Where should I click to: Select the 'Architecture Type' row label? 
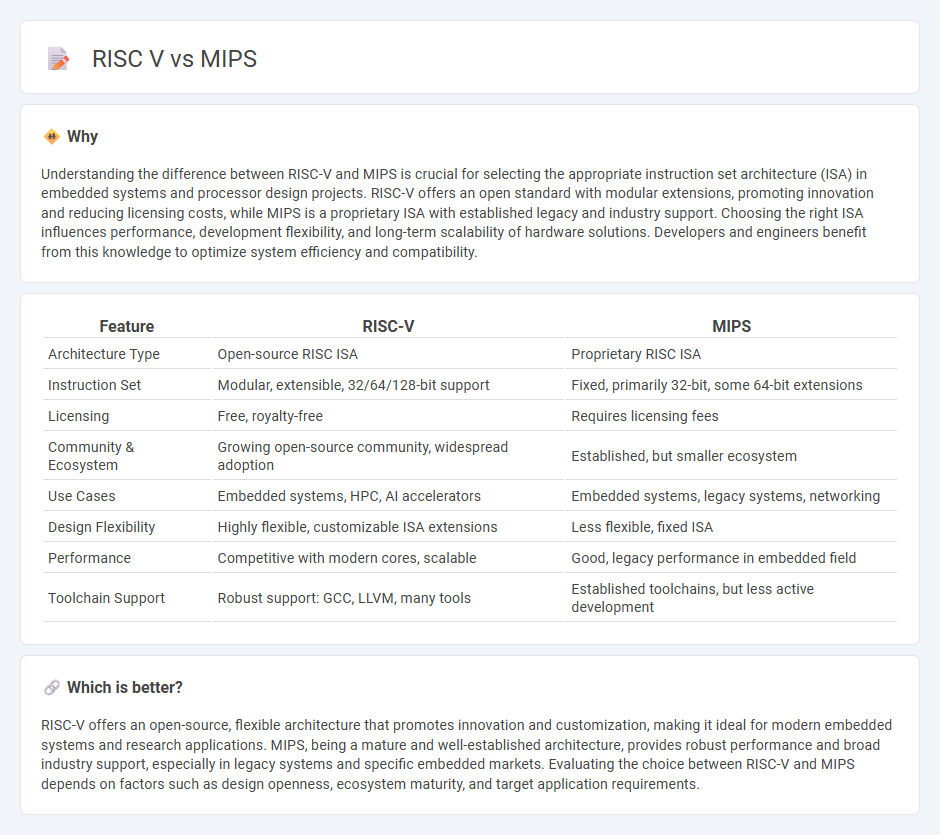point(104,354)
